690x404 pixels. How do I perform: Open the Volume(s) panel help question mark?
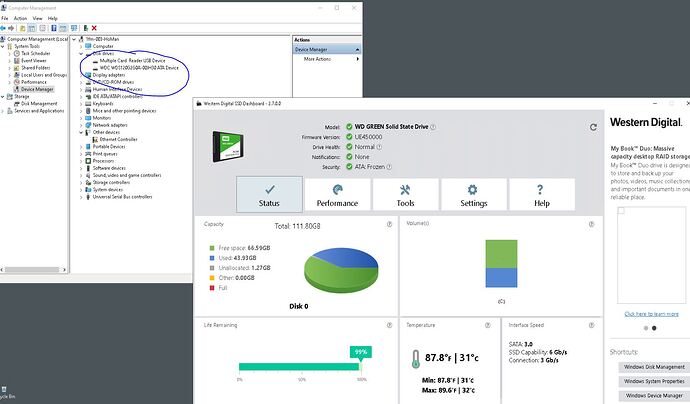(591, 224)
